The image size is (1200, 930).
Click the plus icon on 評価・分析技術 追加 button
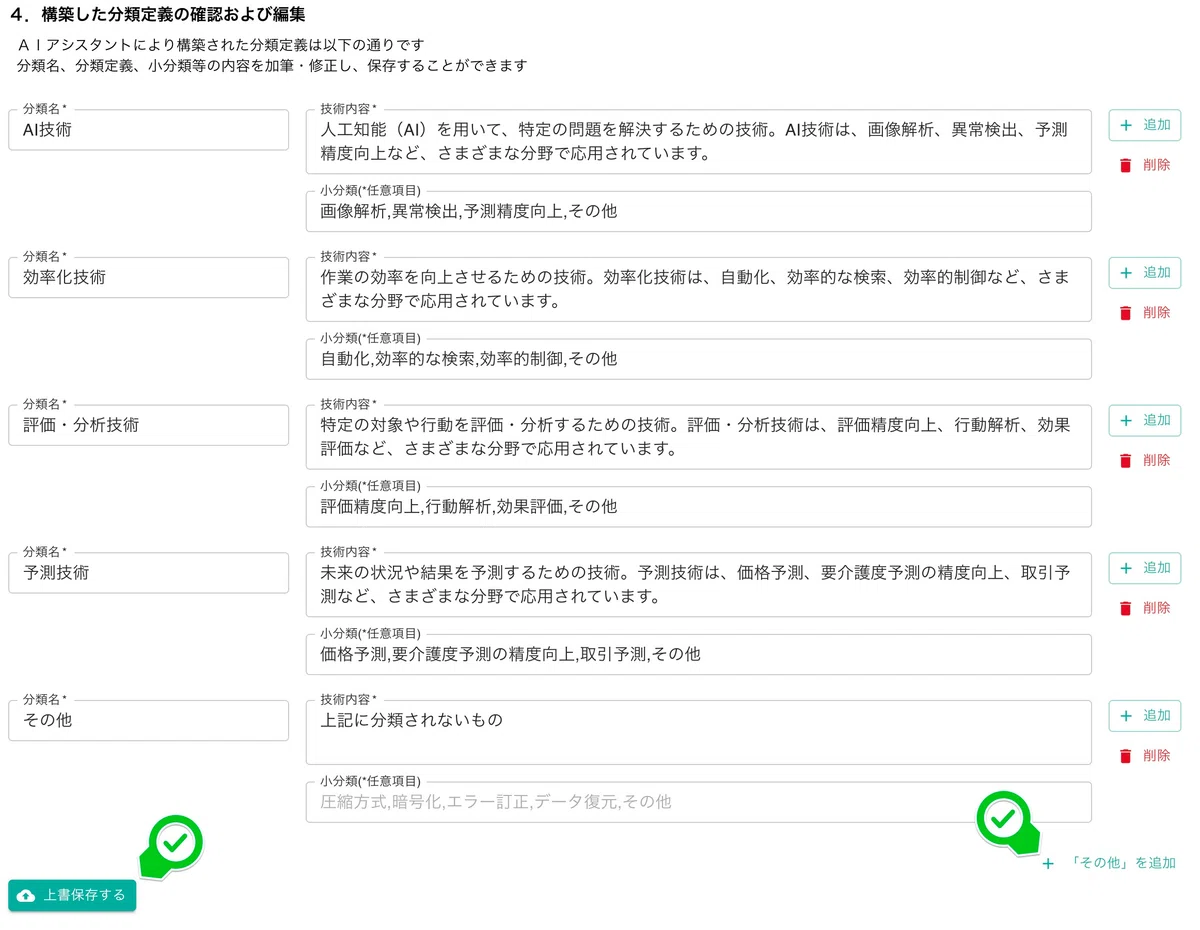coord(1126,421)
